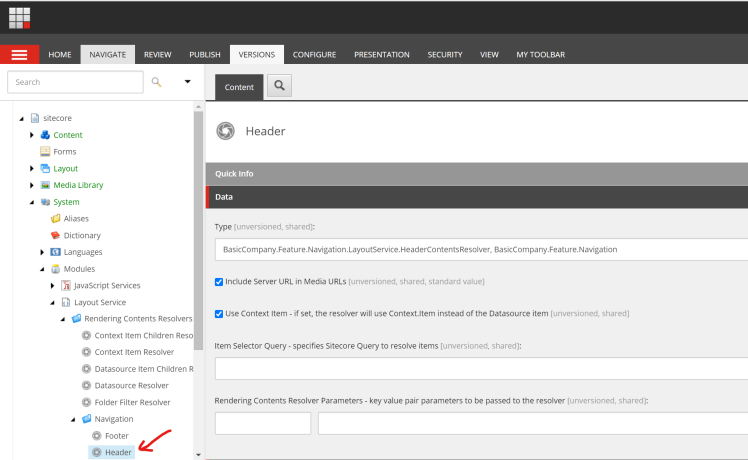Uncheck Include Server URL in Media URLs
This screenshot has height=460, width=748.
[220, 282]
